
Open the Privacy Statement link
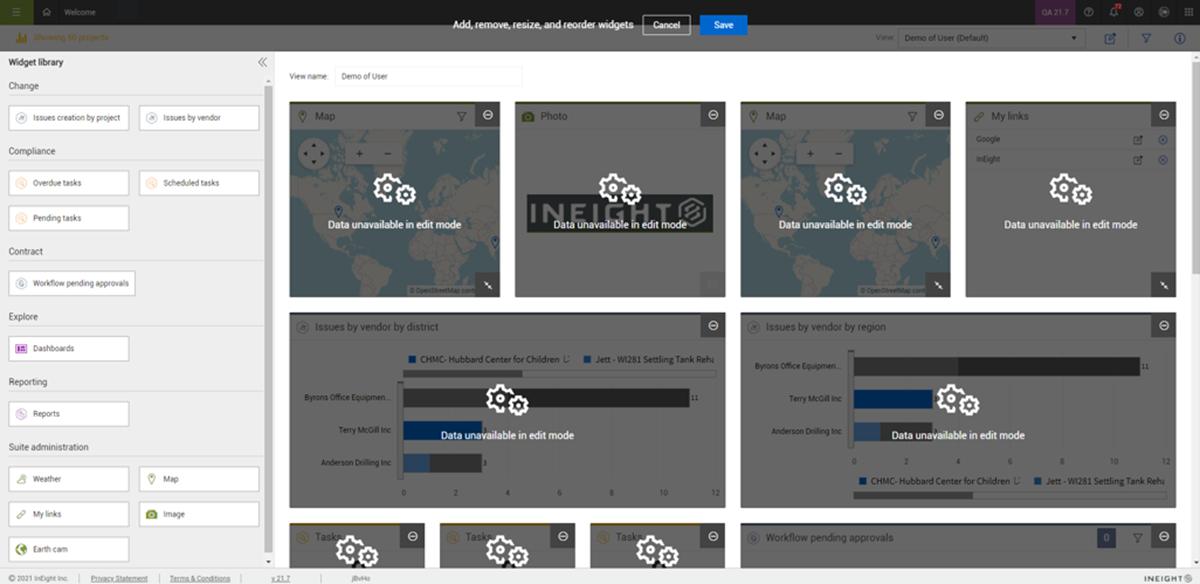(x=119, y=578)
